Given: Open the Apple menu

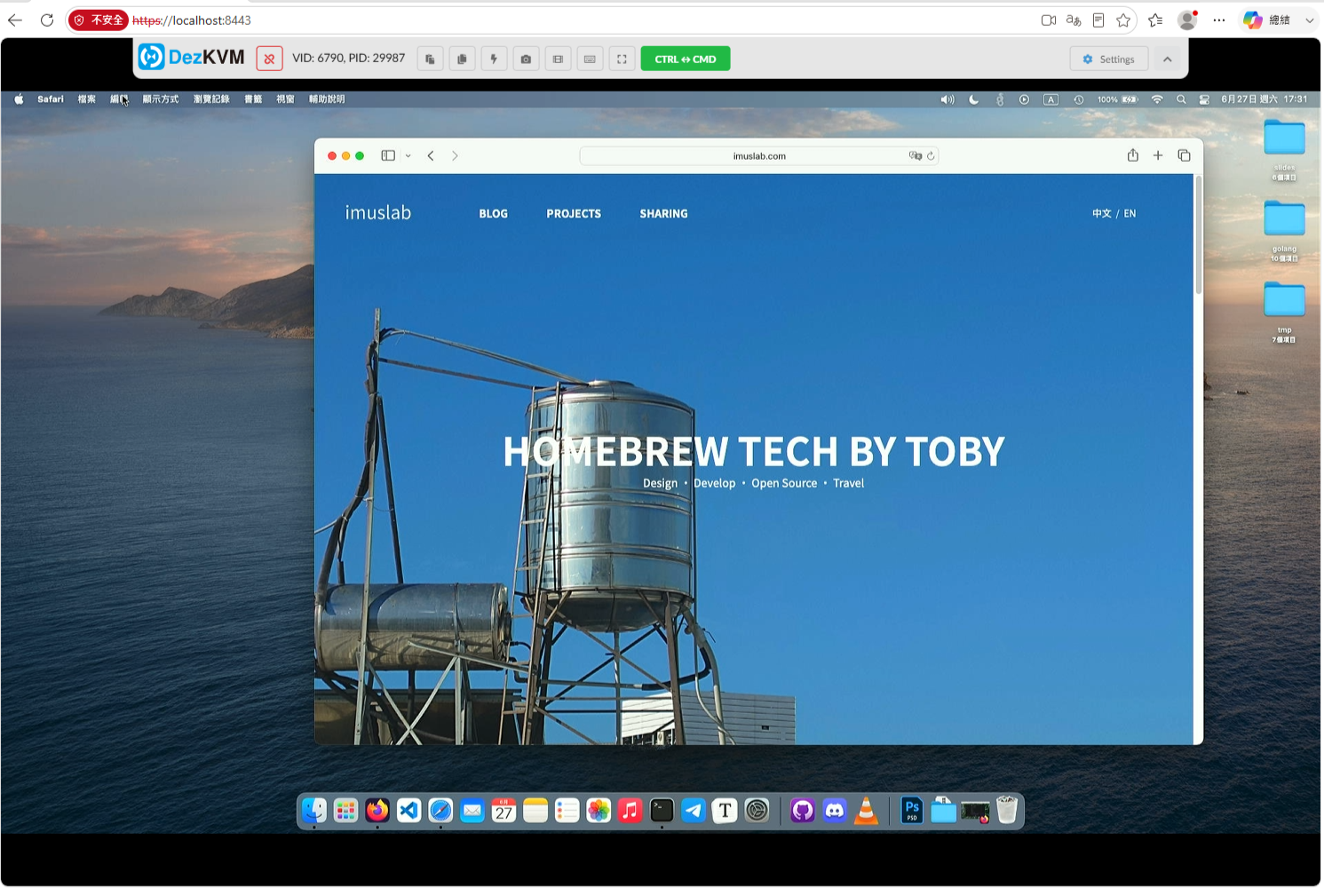Looking at the screenshot, I should click(19, 99).
